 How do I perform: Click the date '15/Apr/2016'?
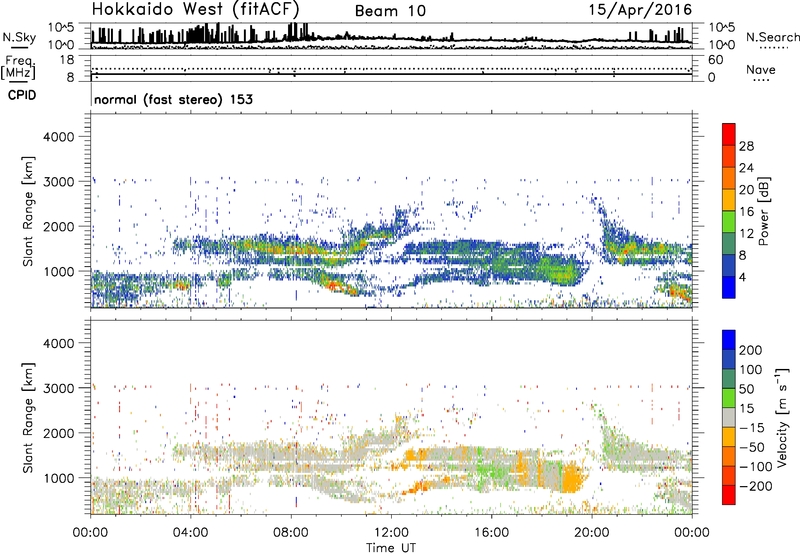pos(640,10)
